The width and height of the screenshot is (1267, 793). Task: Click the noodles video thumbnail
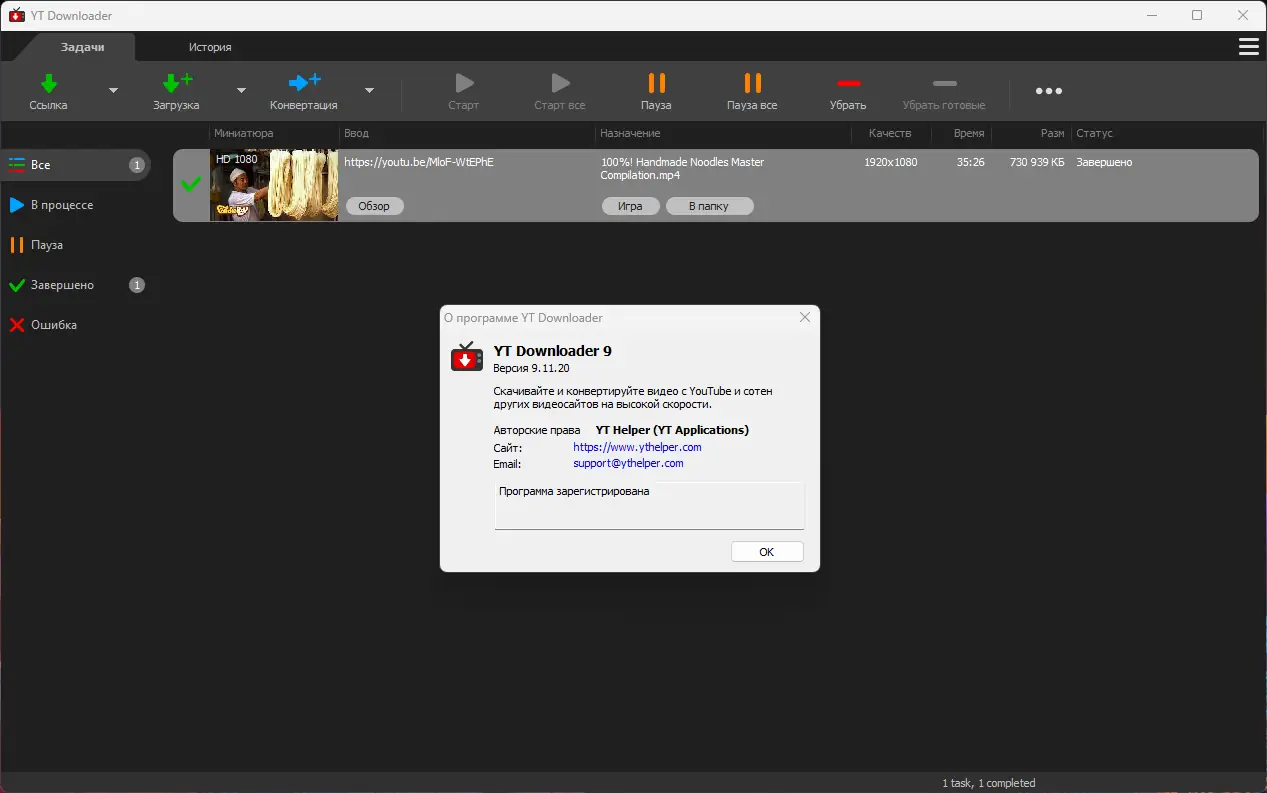tap(274, 185)
